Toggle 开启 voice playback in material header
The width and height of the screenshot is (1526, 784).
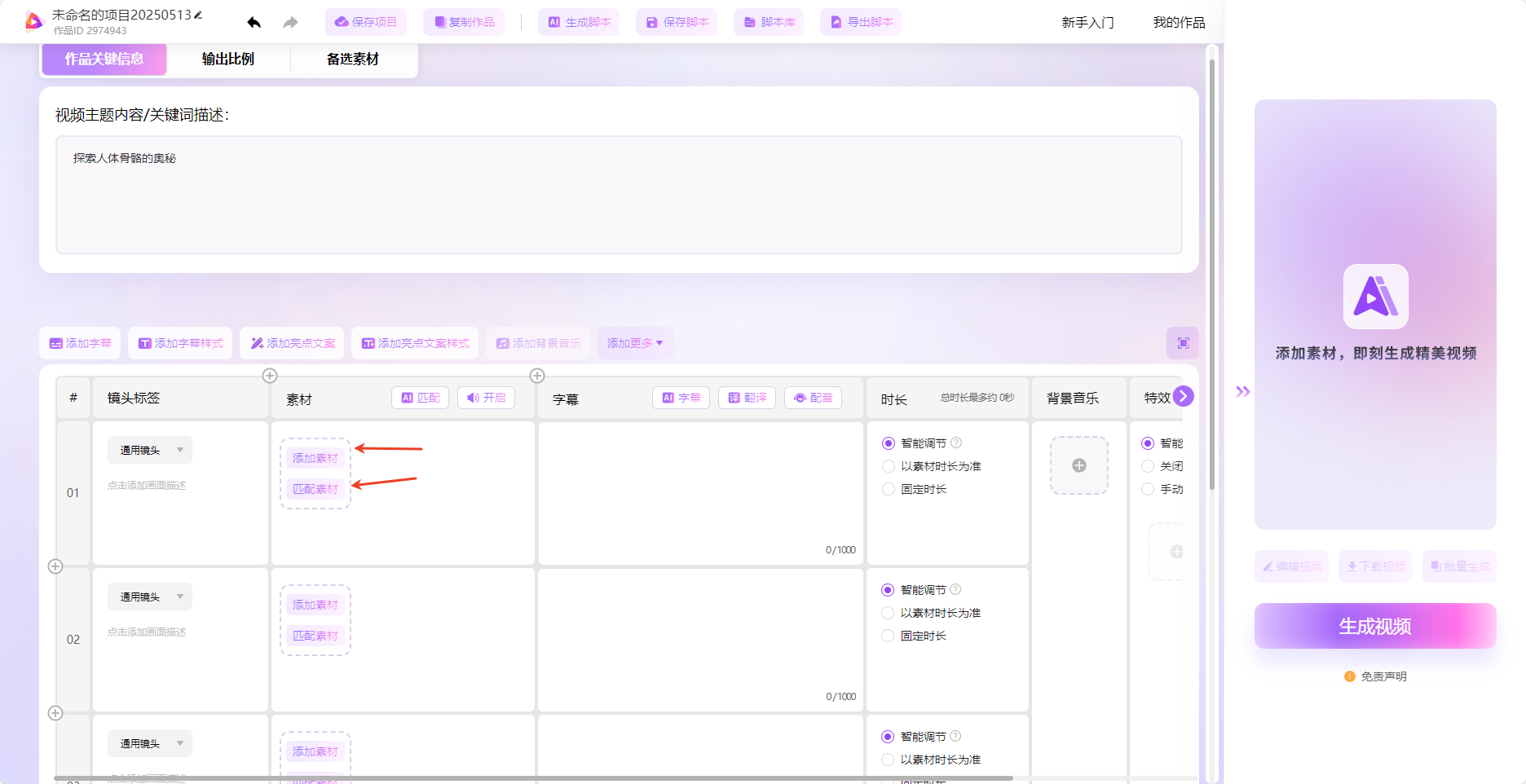(x=486, y=398)
